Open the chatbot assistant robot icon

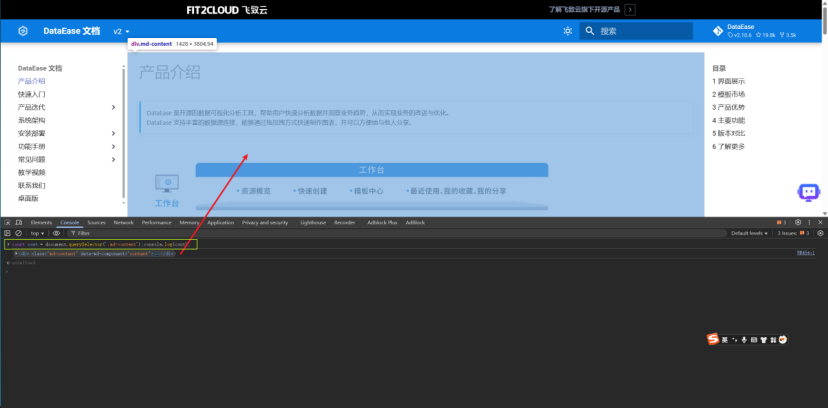click(x=808, y=192)
